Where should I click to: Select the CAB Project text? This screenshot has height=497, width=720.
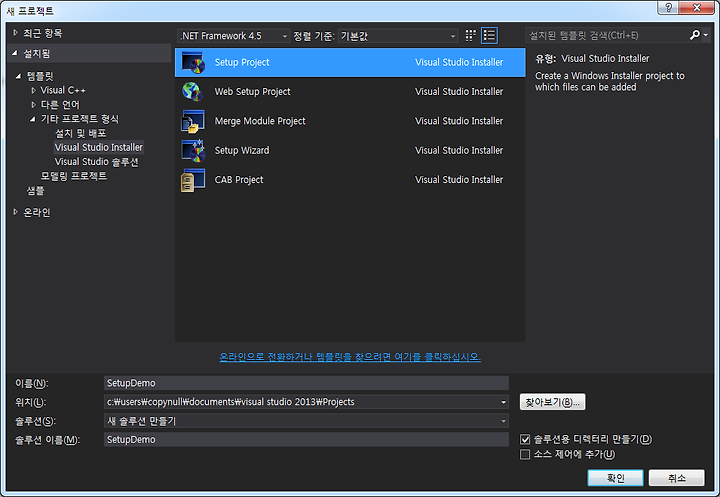coord(239,180)
